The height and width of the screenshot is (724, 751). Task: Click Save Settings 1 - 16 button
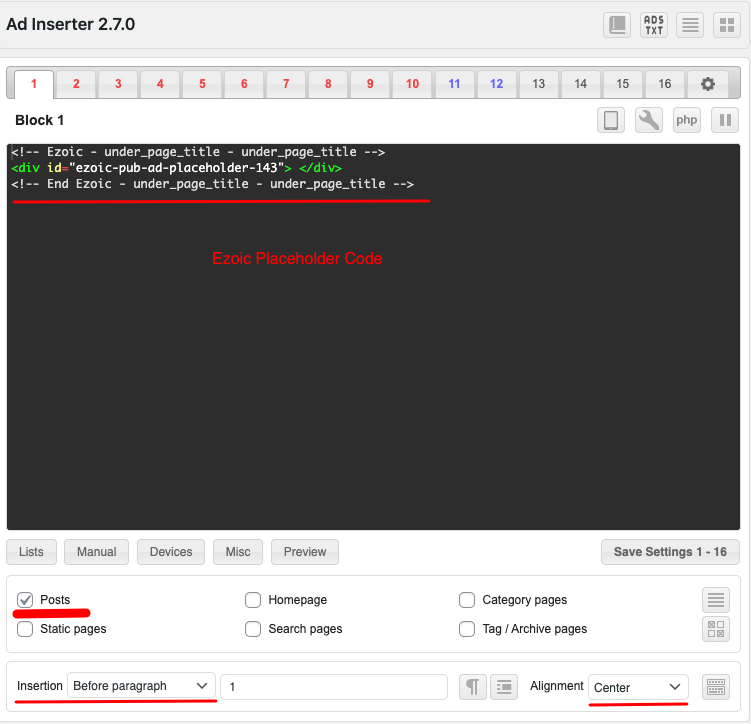click(x=670, y=552)
